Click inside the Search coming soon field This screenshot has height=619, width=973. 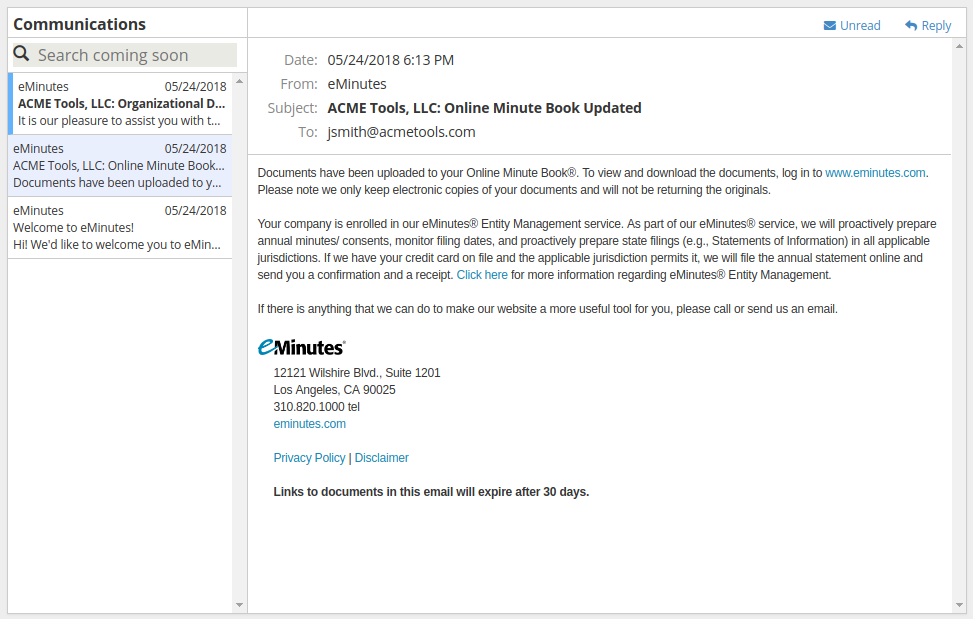[x=135, y=55]
